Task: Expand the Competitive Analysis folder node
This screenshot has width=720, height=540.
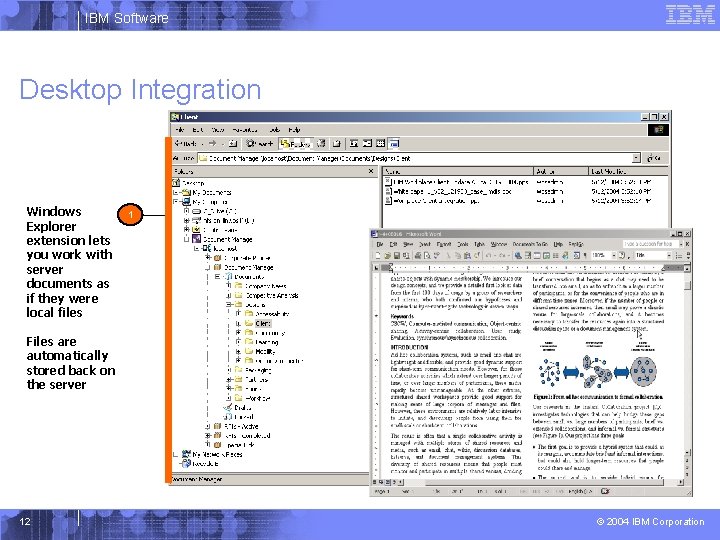Action: tap(229, 295)
